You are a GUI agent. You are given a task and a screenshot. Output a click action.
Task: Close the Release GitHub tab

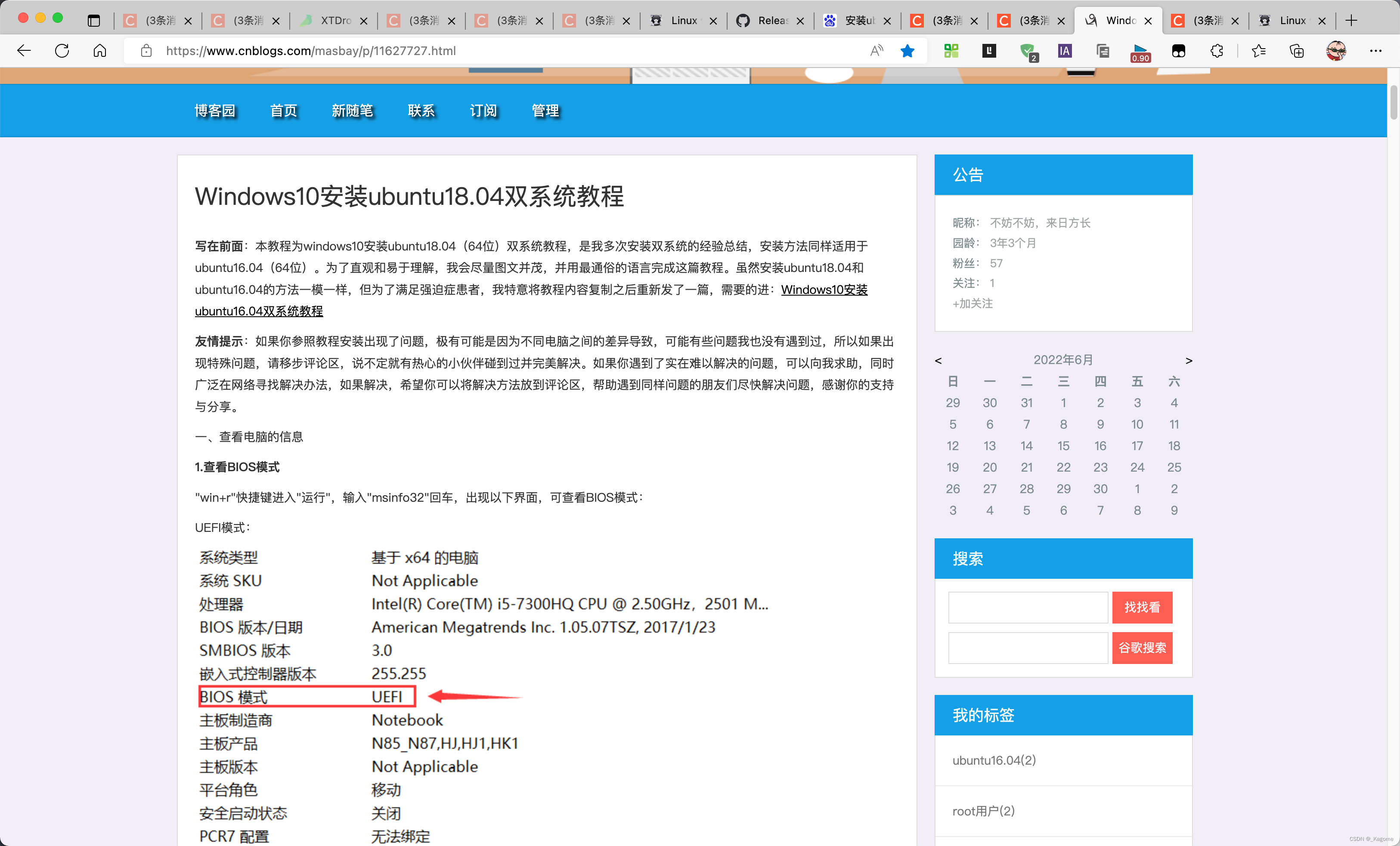pyautogui.click(x=800, y=21)
